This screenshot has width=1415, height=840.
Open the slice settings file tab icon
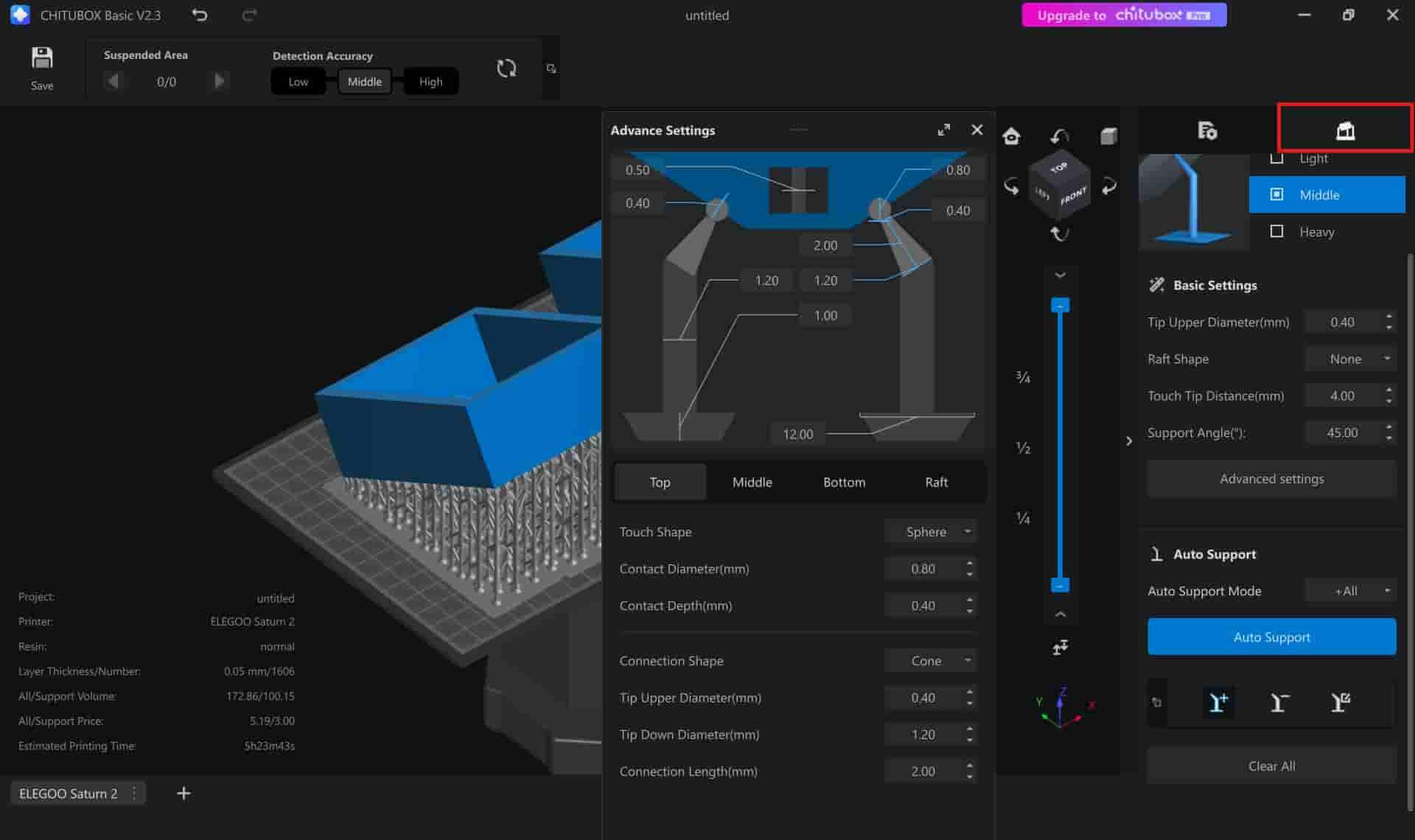(x=1207, y=130)
